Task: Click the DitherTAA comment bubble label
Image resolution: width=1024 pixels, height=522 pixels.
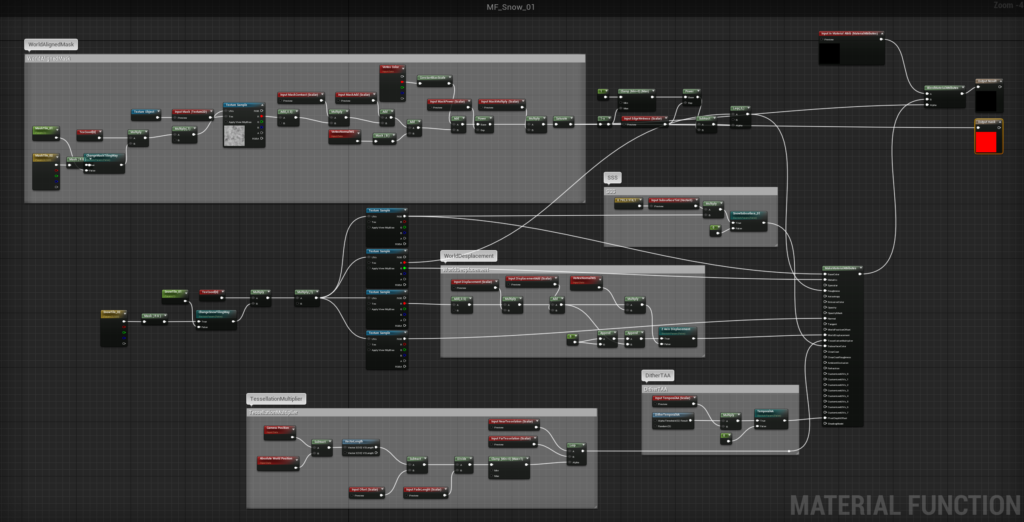Action: tap(658, 375)
